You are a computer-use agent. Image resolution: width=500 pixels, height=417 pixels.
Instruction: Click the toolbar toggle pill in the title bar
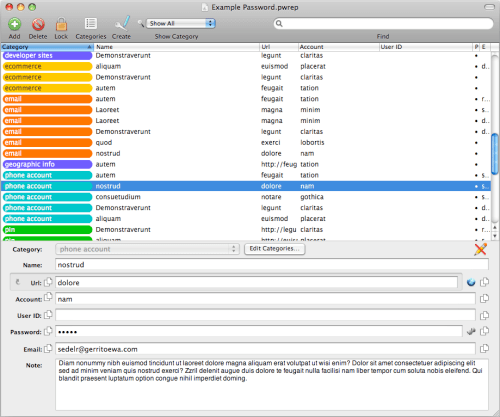(489, 7)
